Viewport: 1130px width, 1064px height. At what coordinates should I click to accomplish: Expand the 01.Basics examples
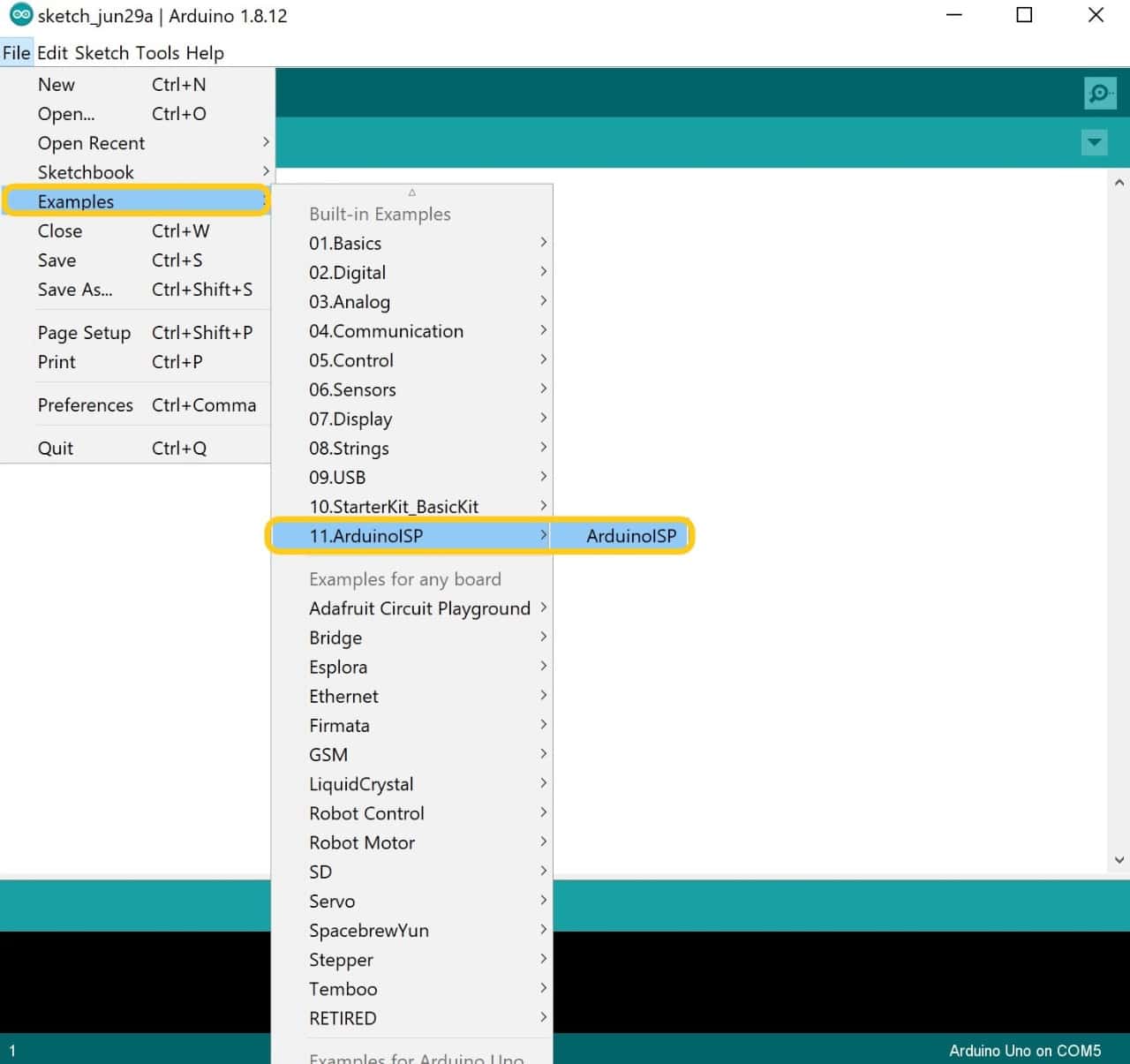pyautogui.click(x=412, y=244)
